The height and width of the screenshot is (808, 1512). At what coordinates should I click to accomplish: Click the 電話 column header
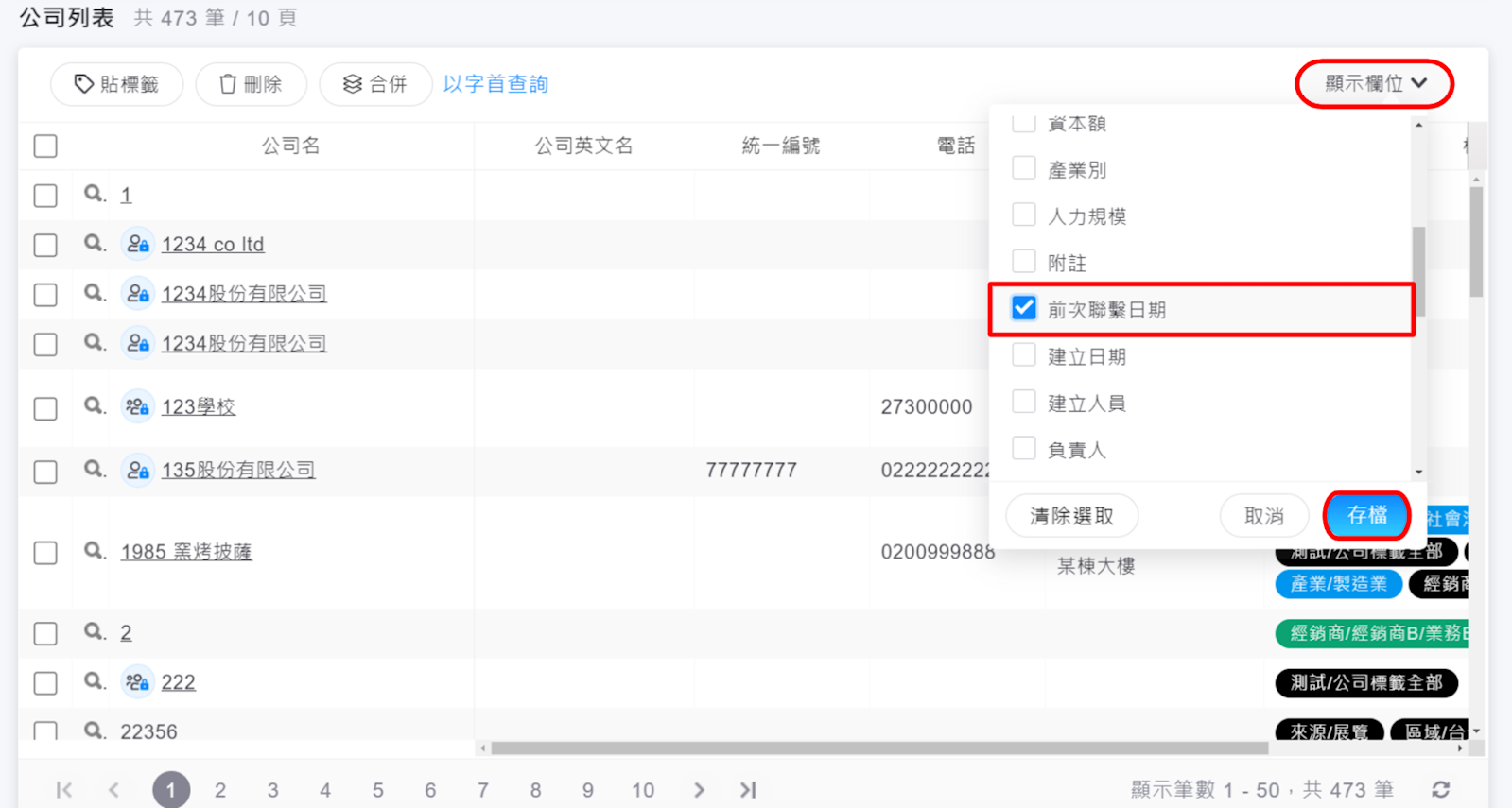[x=956, y=146]
